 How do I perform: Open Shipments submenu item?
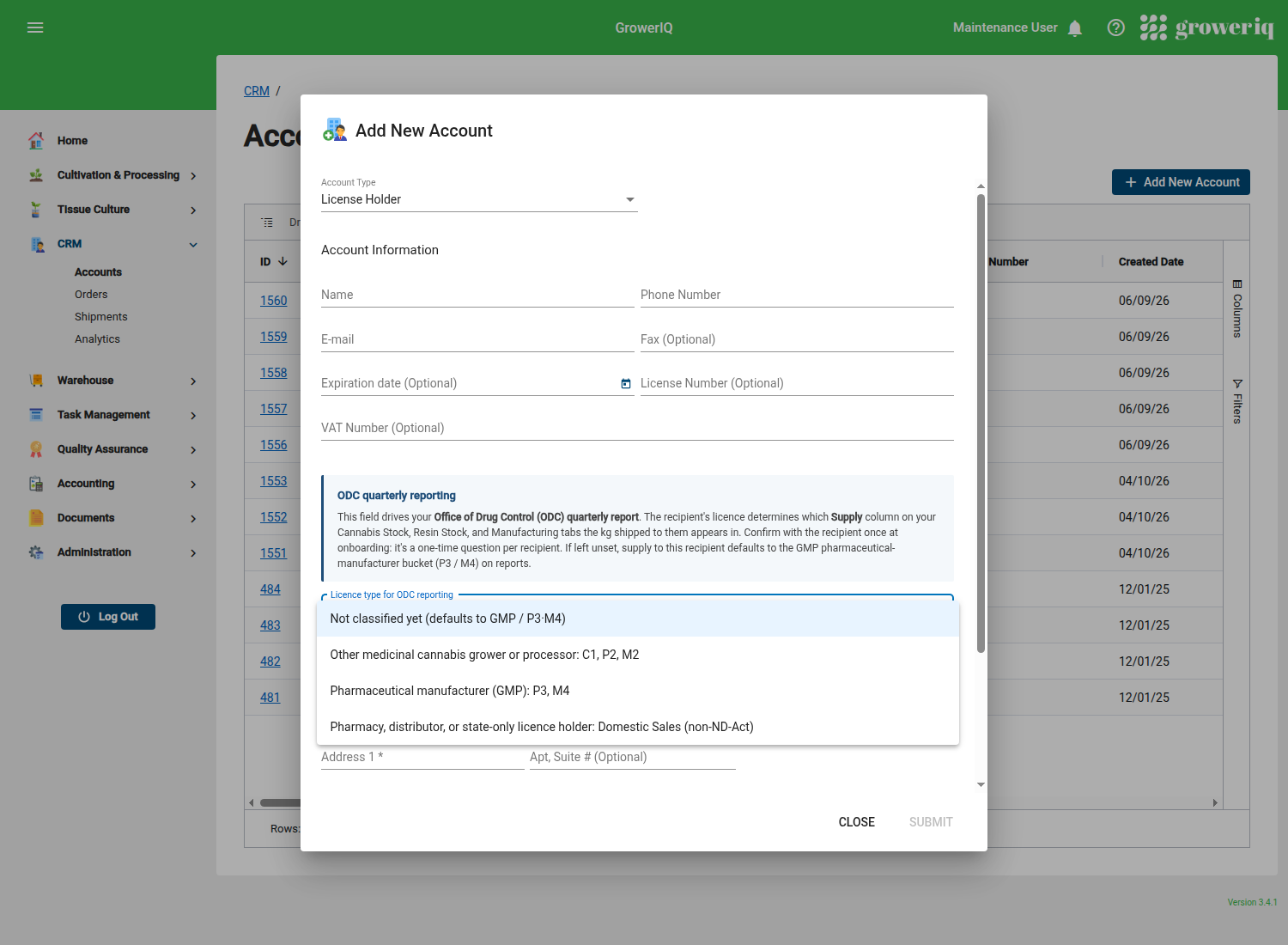pos(100,317)
